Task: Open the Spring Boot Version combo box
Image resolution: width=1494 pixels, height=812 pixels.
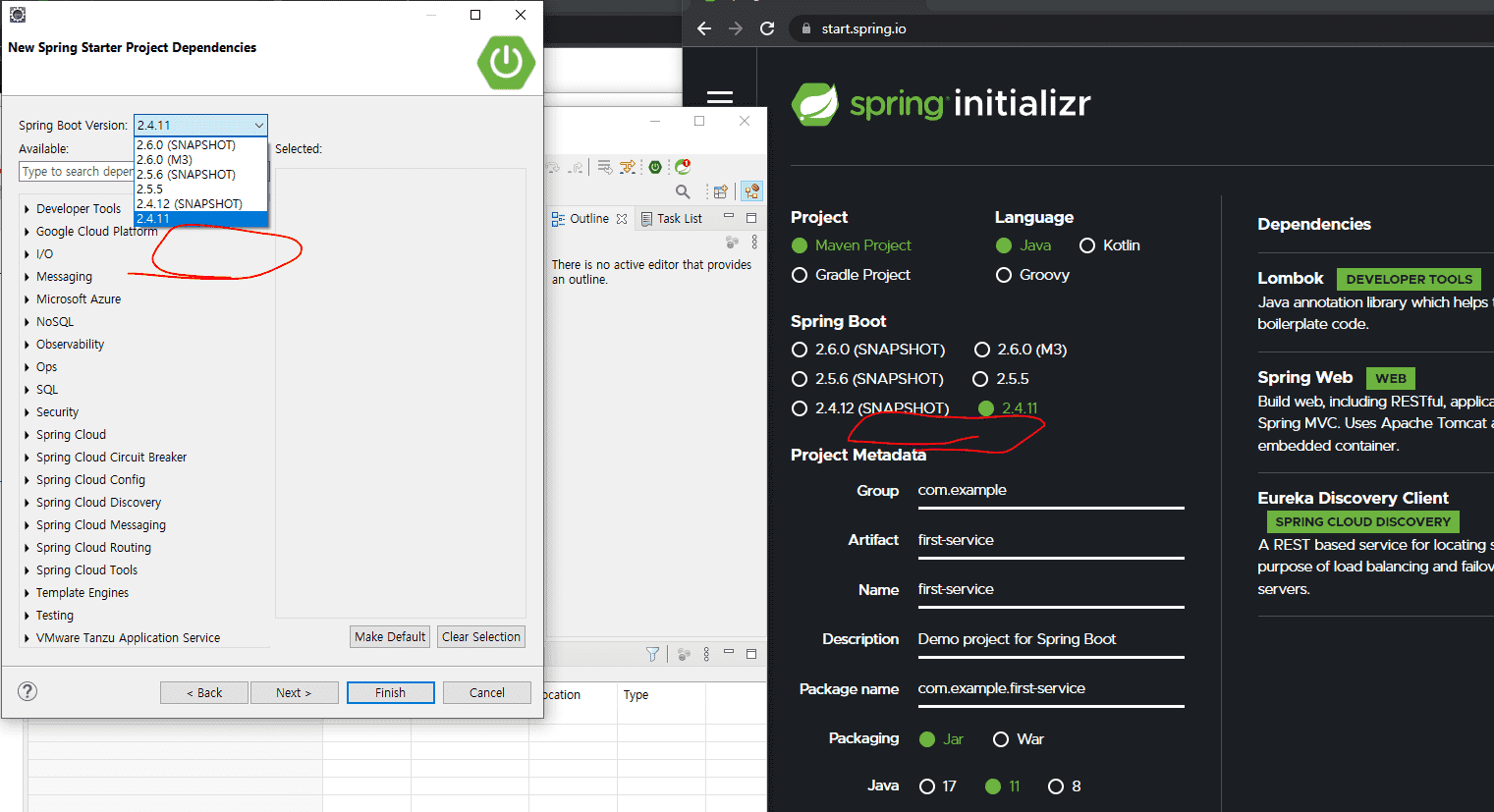Action: [200, 125]
